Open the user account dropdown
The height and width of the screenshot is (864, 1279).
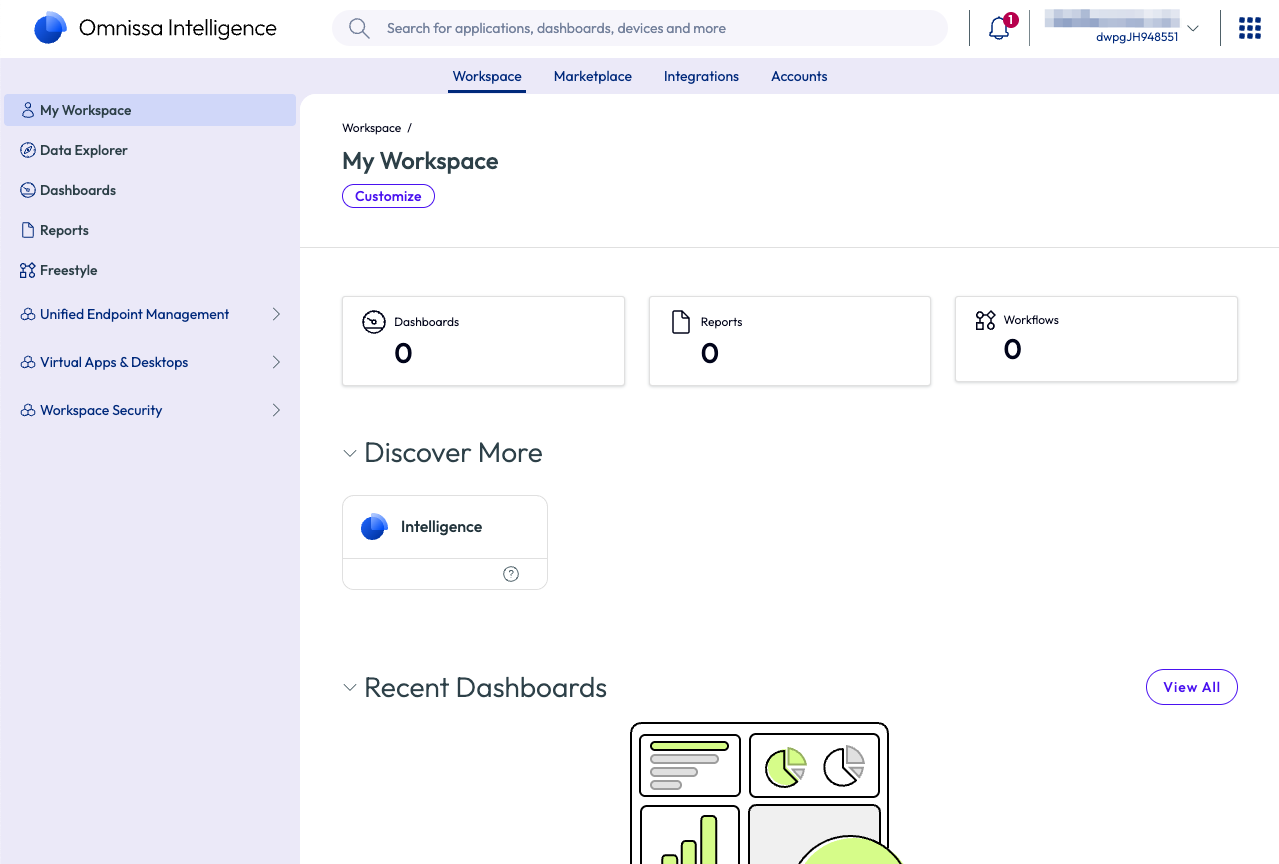pos(1192,28)
